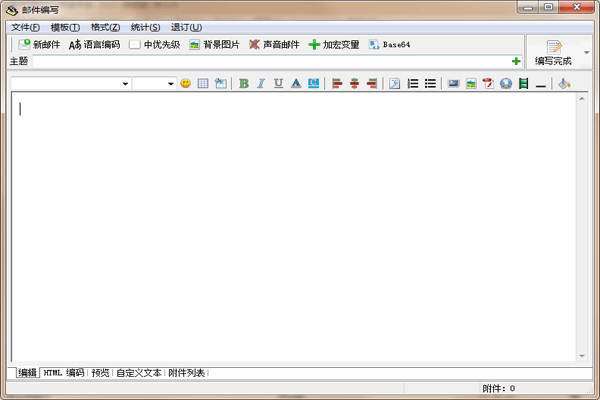Click the font color icon
600x400 pixels.
296,84
